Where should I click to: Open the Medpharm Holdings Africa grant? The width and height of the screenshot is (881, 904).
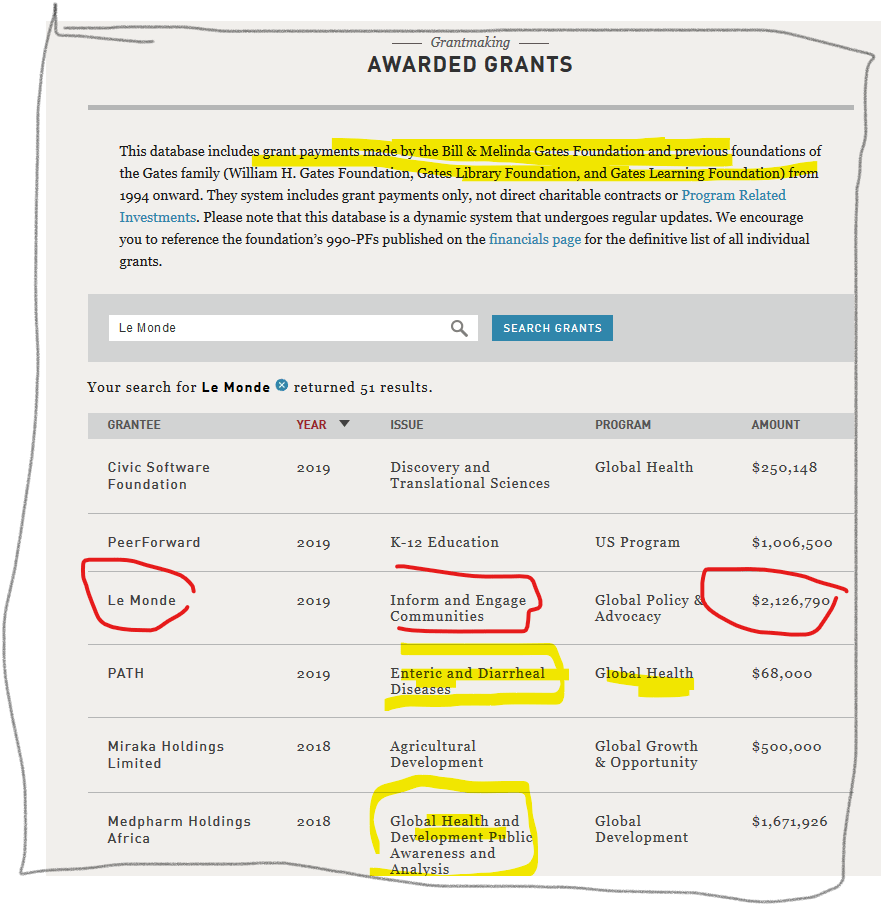178,830
